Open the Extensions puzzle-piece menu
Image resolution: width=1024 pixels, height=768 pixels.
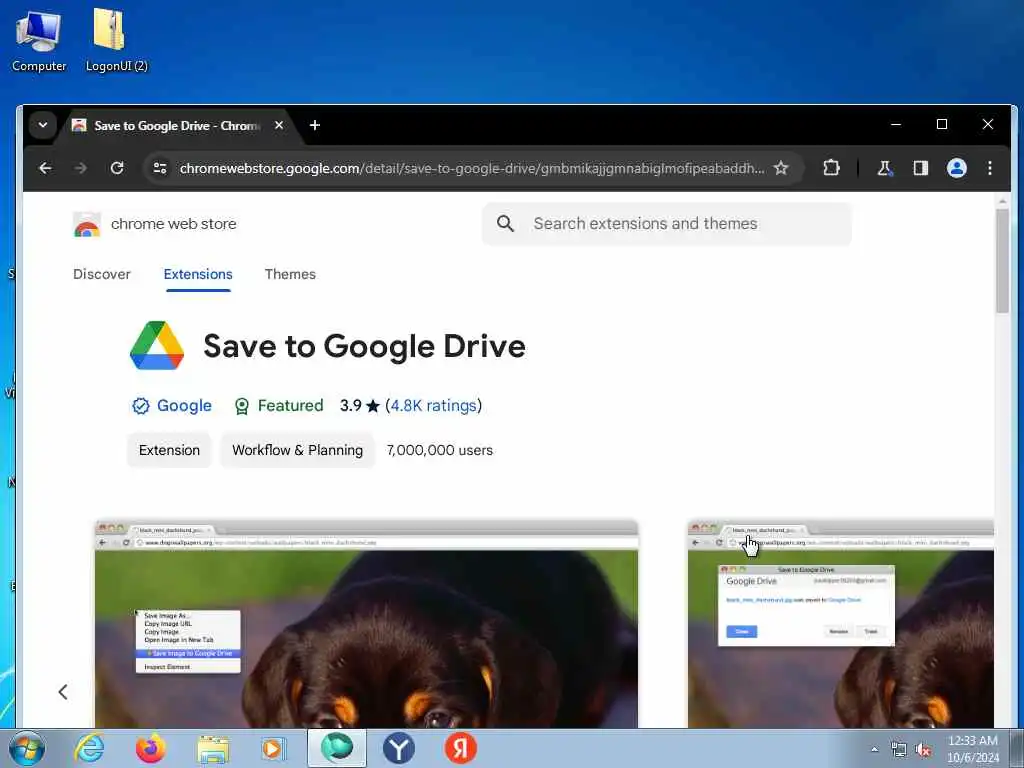[831, 168]
